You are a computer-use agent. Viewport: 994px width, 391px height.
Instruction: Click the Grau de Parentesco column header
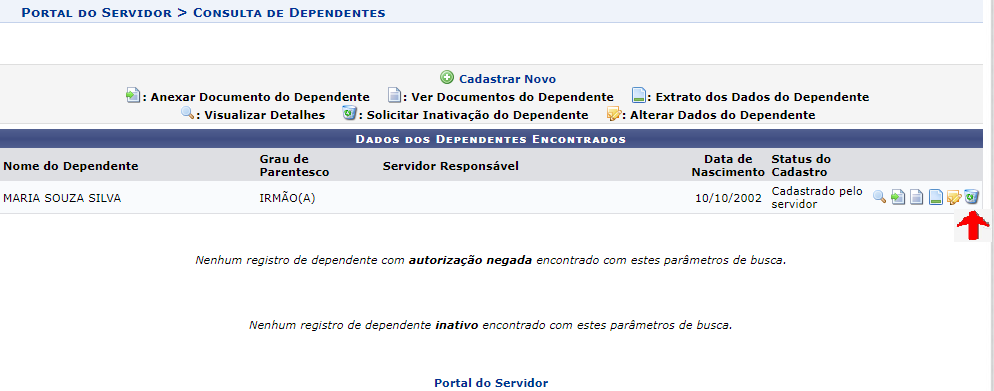[x=294, y=165]
